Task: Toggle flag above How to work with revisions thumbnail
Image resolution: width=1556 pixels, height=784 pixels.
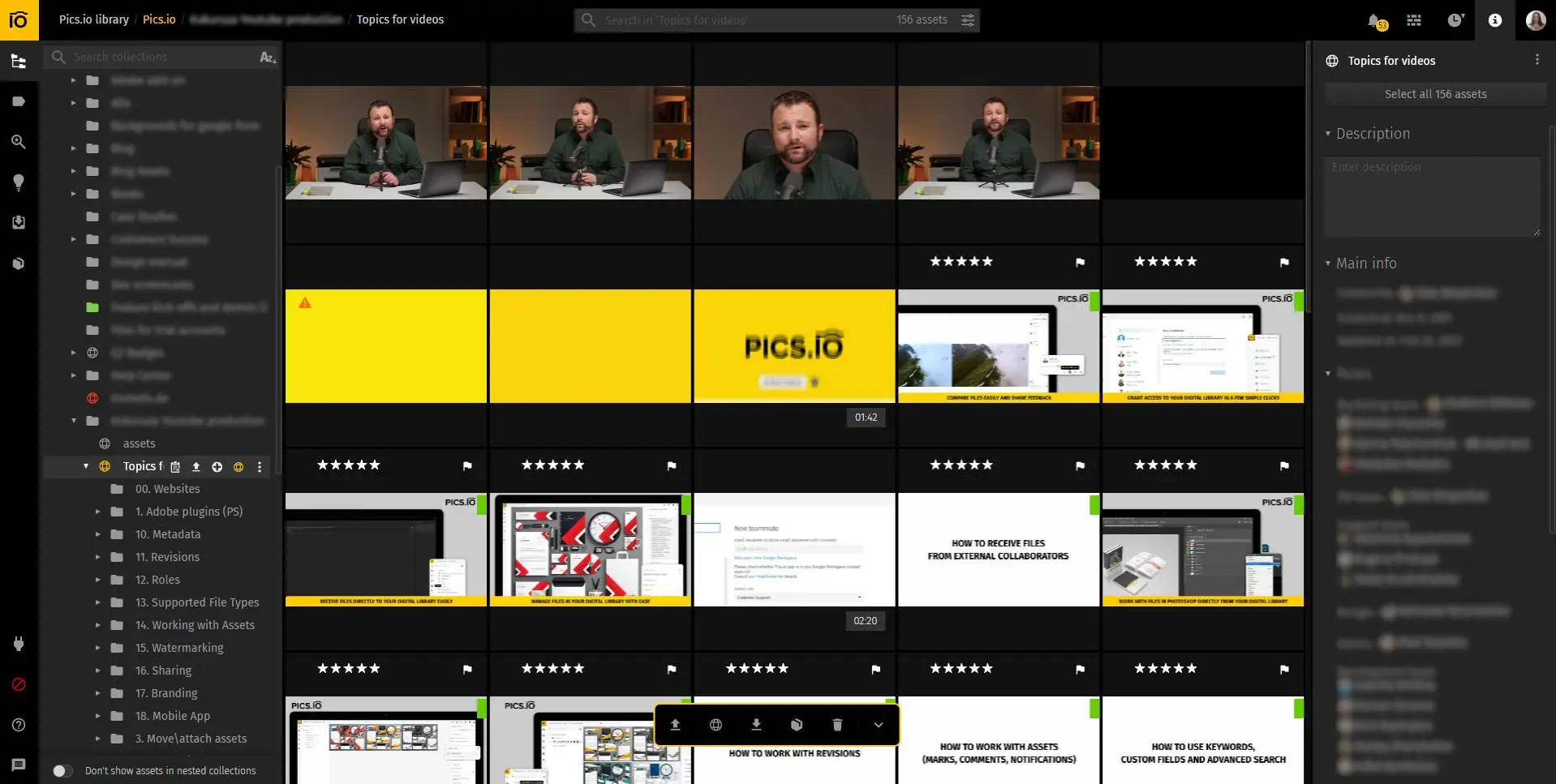Action: pyautogui.click(x=875, y=669)
